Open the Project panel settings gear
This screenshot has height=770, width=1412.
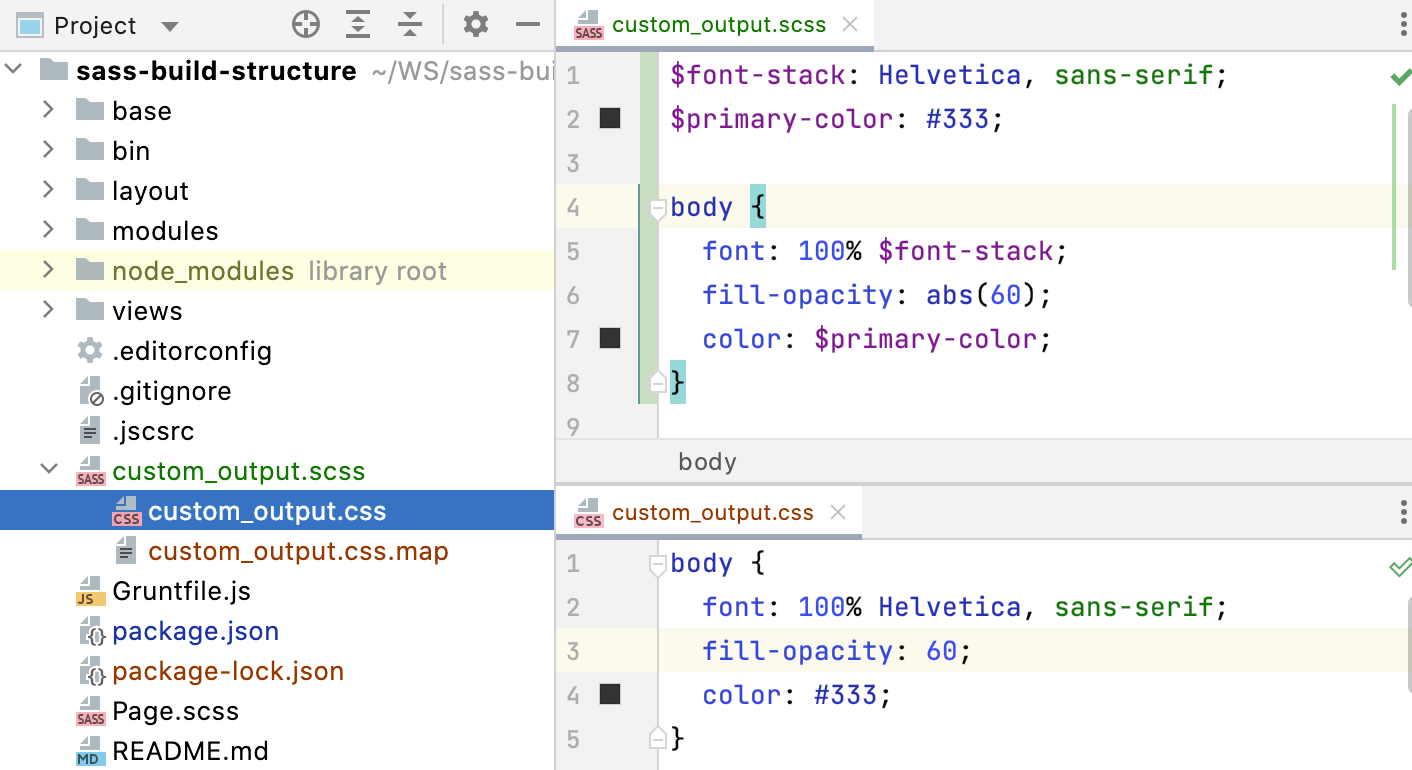coord(476,25)
